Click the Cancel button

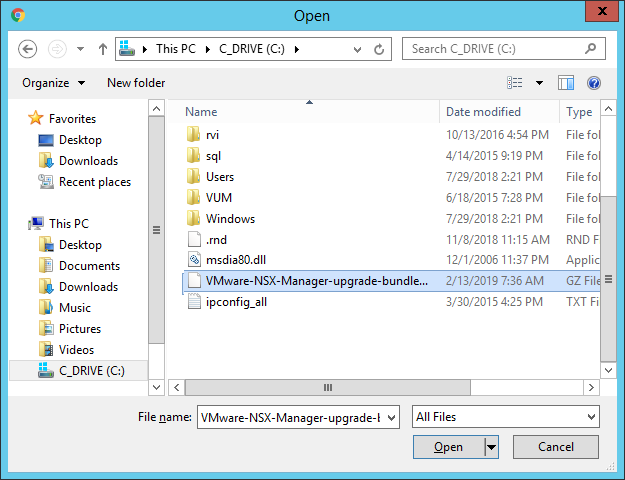coord(556,447)
